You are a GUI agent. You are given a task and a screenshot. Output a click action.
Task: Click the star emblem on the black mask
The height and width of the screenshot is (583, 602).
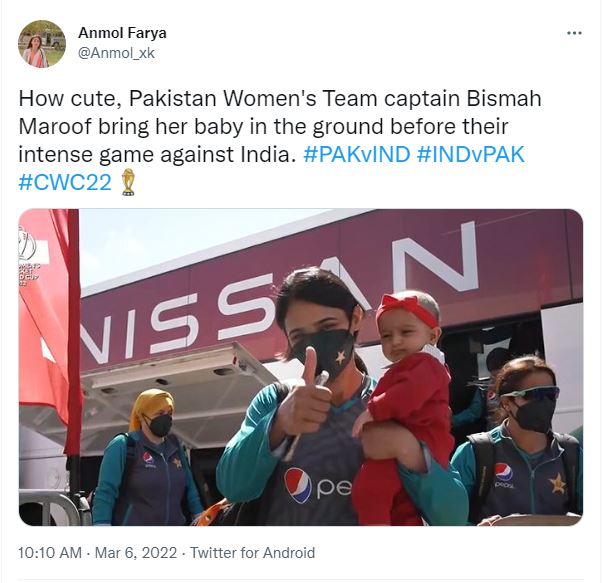click(x=340, y=357)
